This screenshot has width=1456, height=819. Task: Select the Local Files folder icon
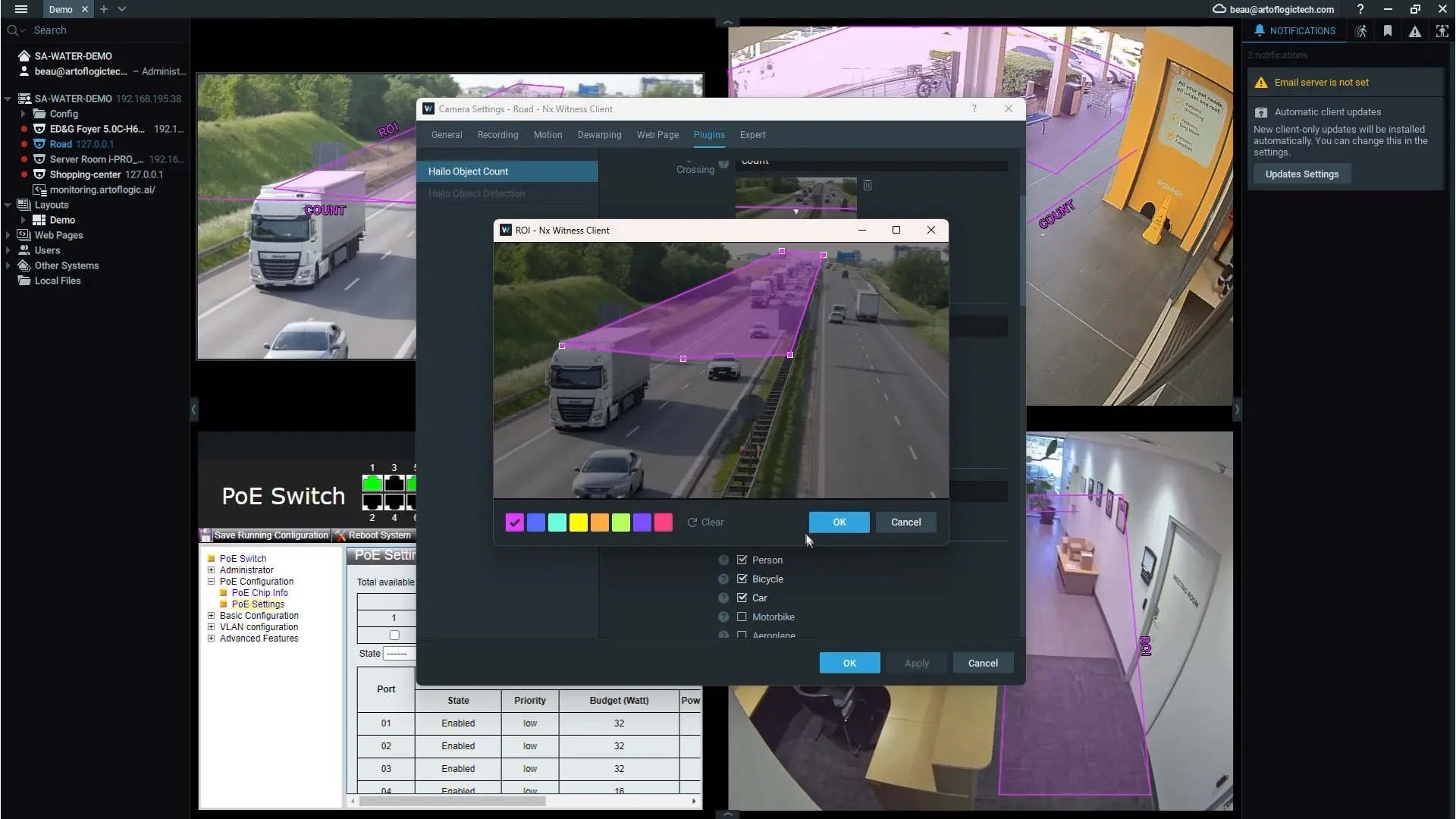click(x=24, y=281)
